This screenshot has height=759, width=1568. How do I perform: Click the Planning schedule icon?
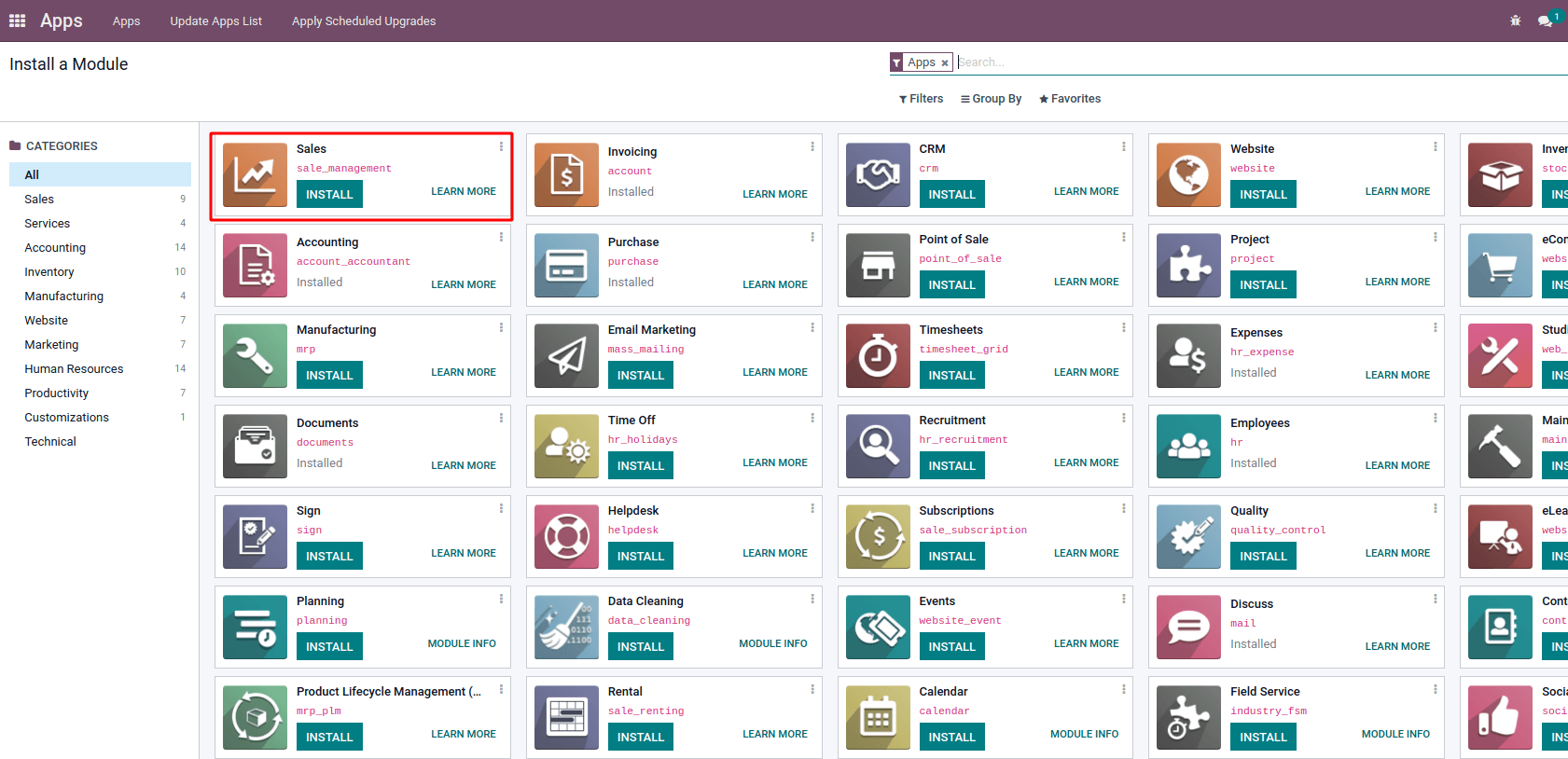[256, 627]
